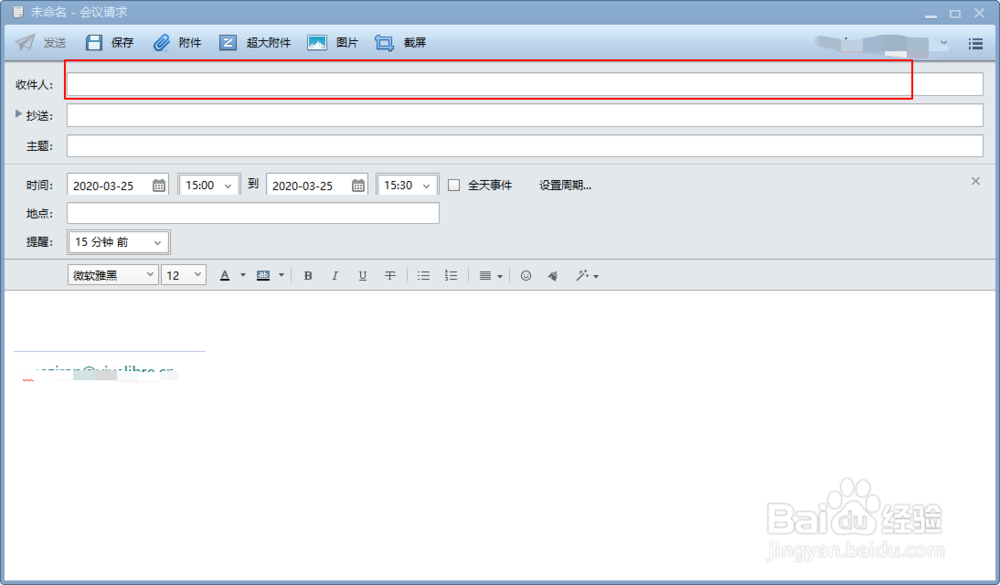Toggle underline formatting

click(362, 275)
